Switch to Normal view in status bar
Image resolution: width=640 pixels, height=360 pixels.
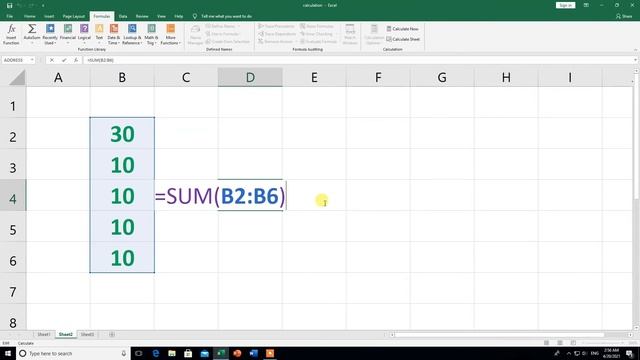click(x=547, y=343)
